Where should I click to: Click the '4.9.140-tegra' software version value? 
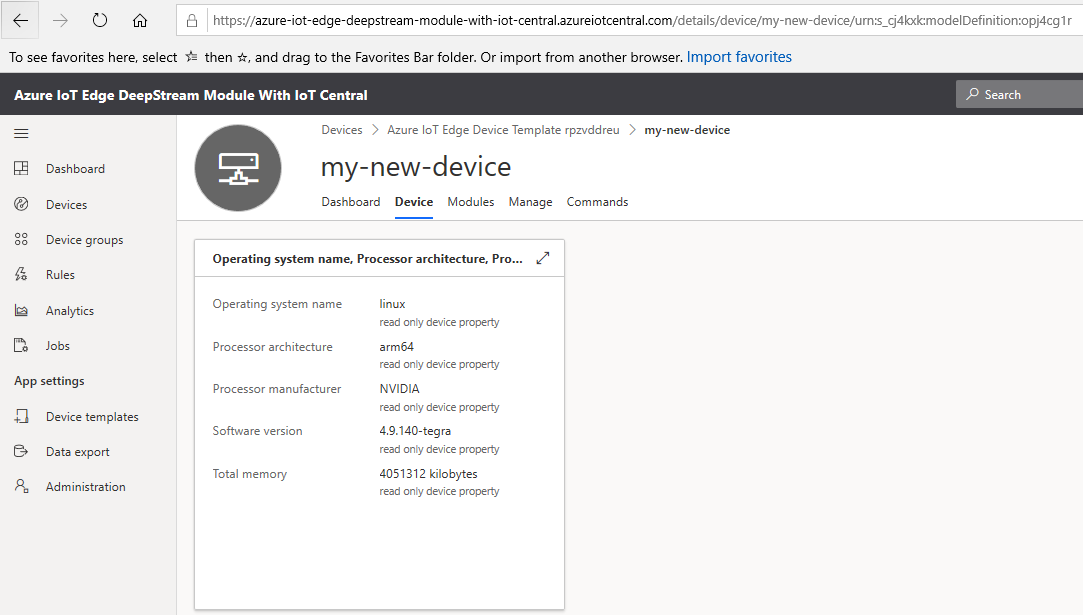coord(415,431)
